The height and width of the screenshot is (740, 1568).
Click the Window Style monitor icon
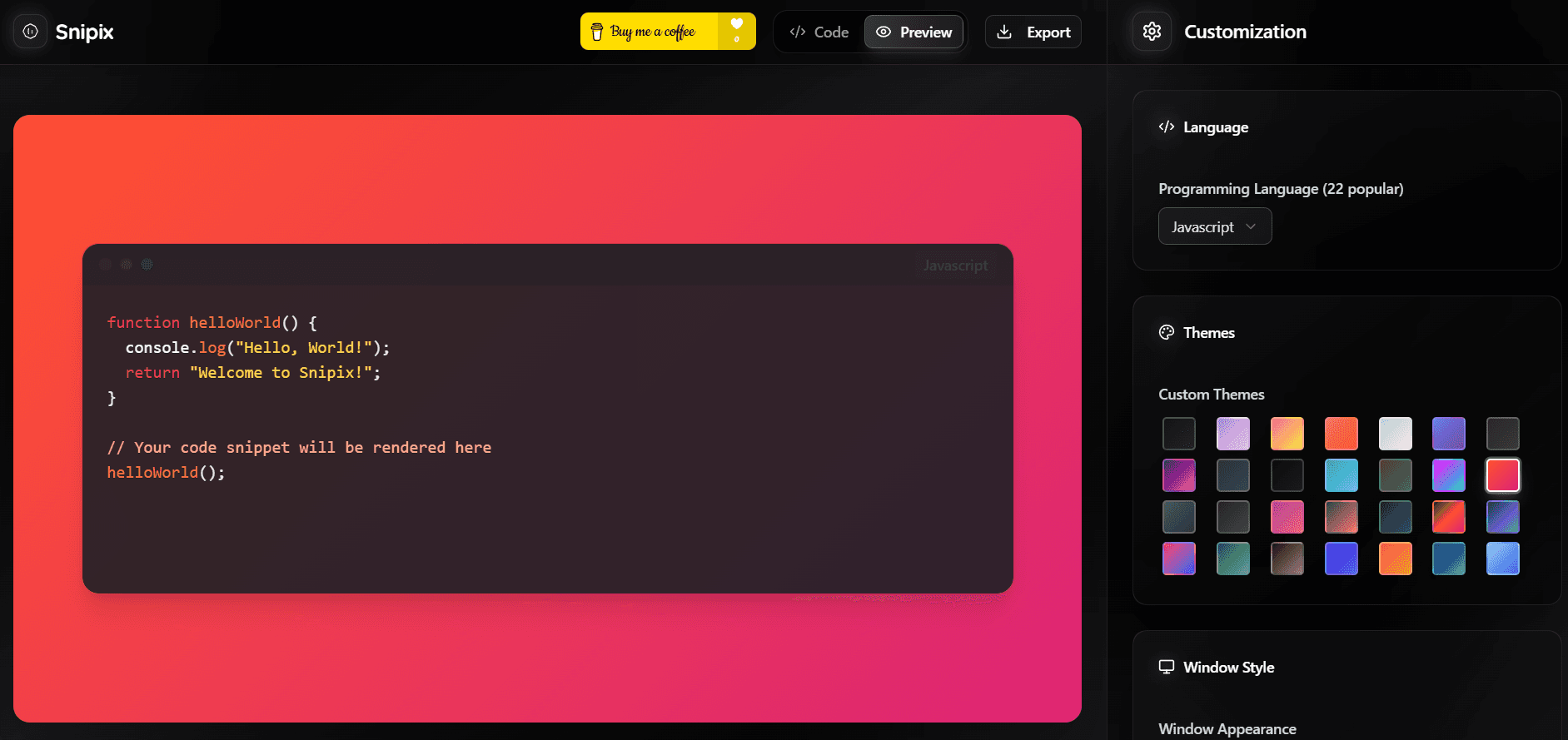(x=1167, y=667)
